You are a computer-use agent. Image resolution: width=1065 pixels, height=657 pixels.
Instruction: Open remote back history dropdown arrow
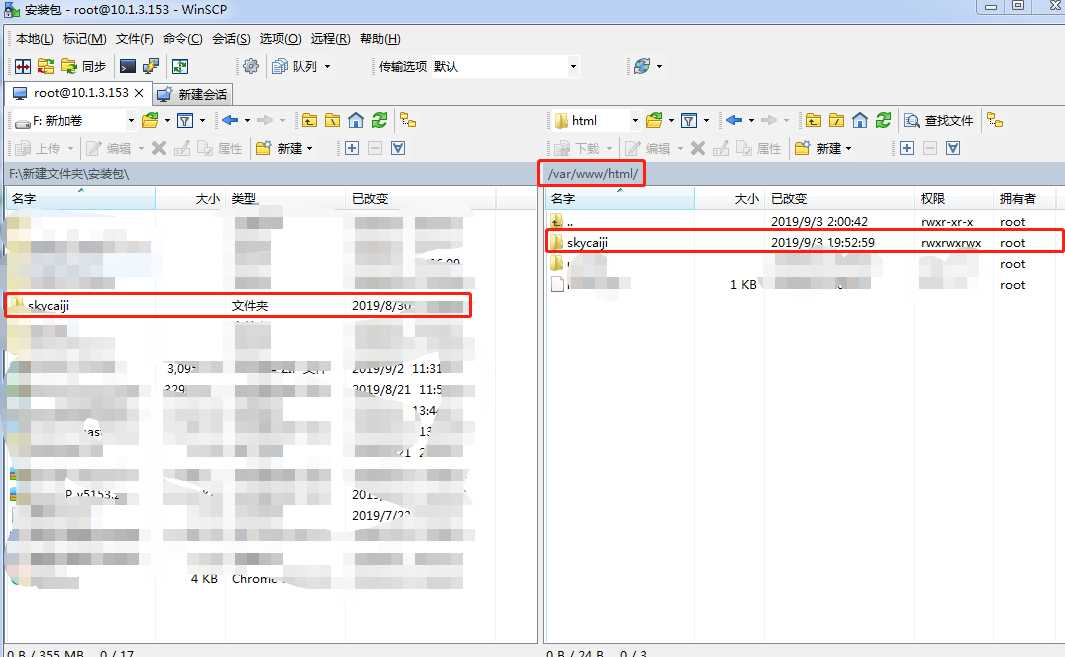click(x=751, y=121)
